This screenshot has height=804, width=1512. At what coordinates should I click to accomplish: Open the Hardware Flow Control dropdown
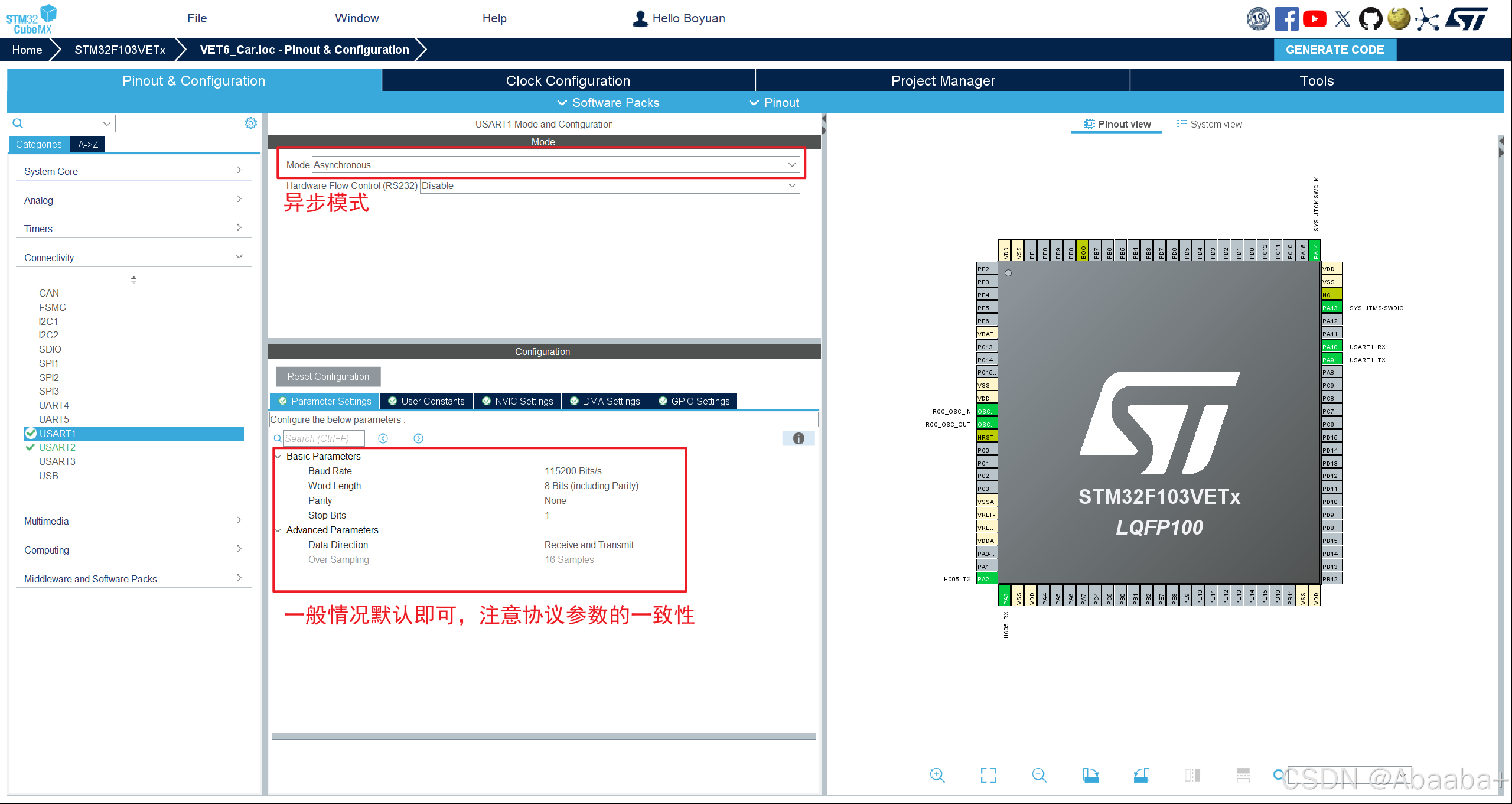[x=610, y=185]
